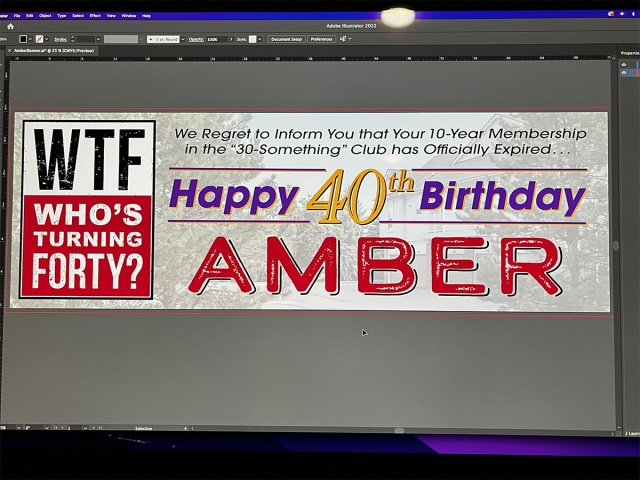Screen dimensions: 640x480
Task: Open the stroke weight dropdown
Action: coord(98,39)
